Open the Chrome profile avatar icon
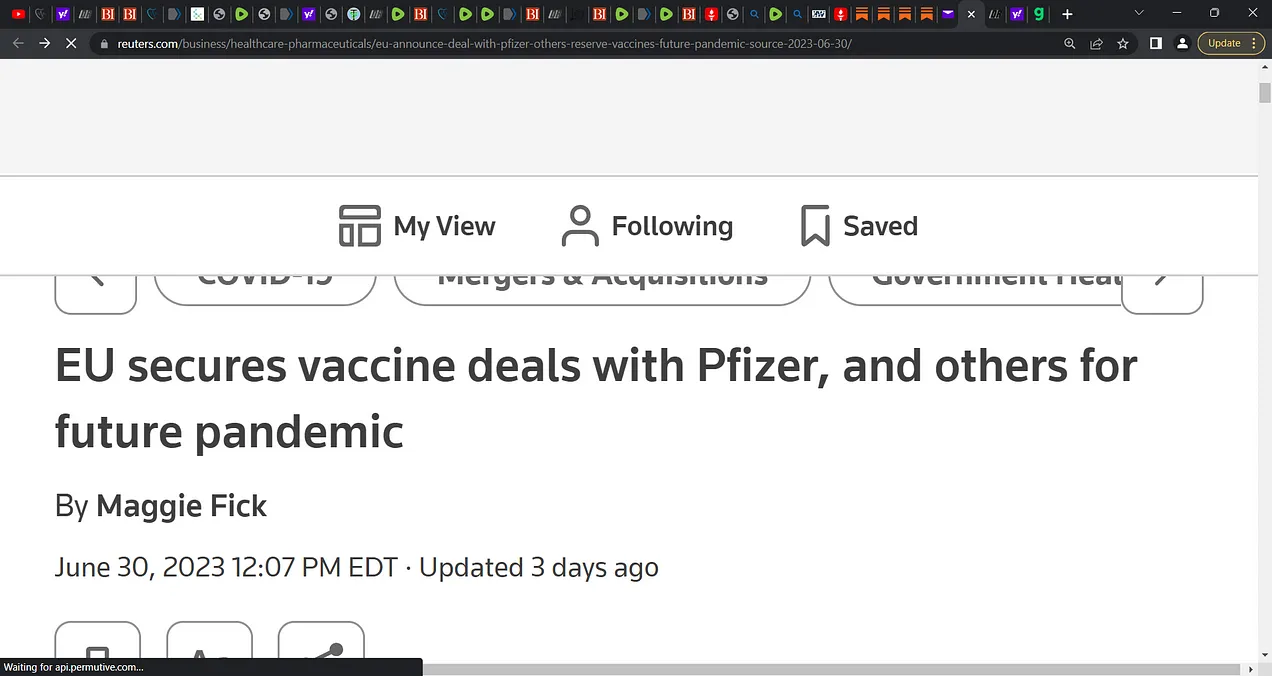Screen dimensions: 1272x676 click(x=1182, y=44)
